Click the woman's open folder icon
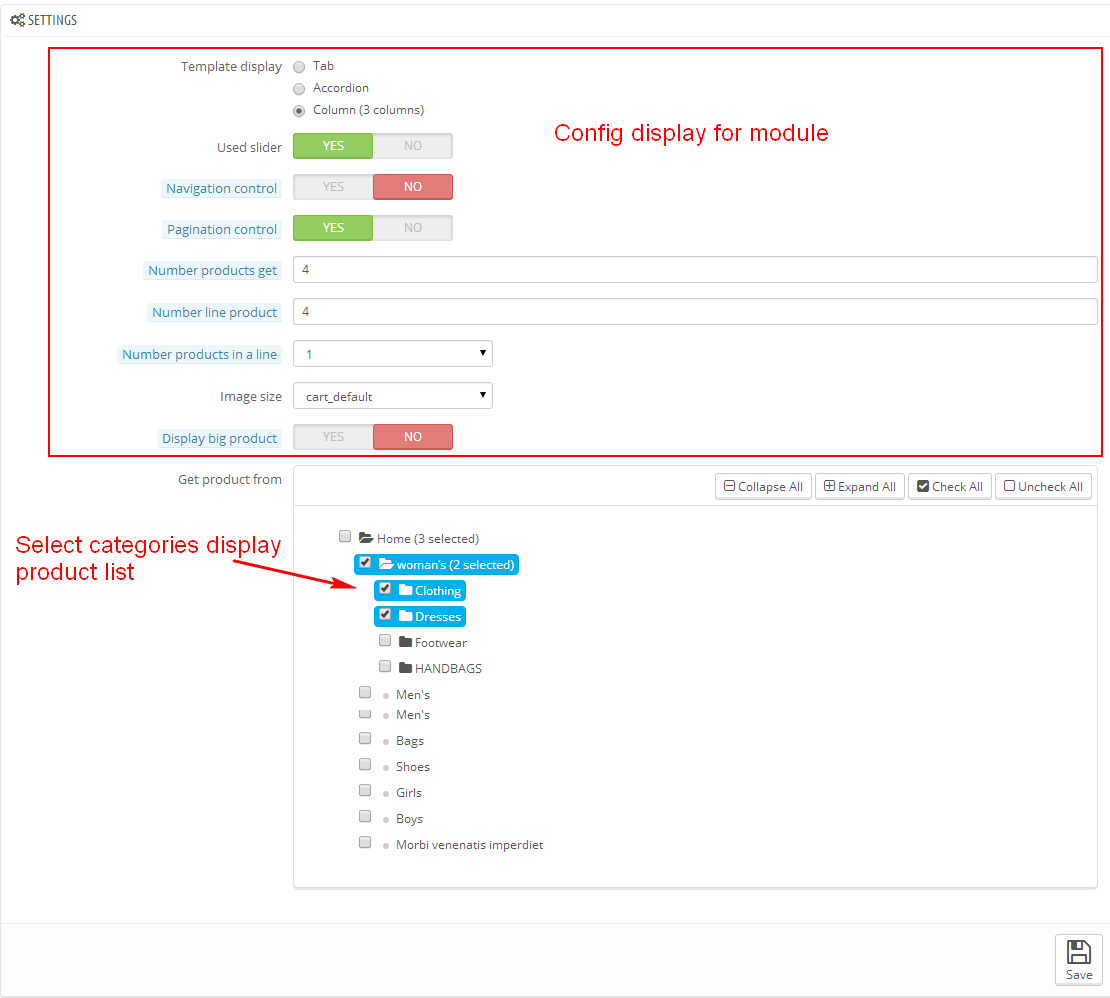1110x998 pixels. [x=386, y=564]
